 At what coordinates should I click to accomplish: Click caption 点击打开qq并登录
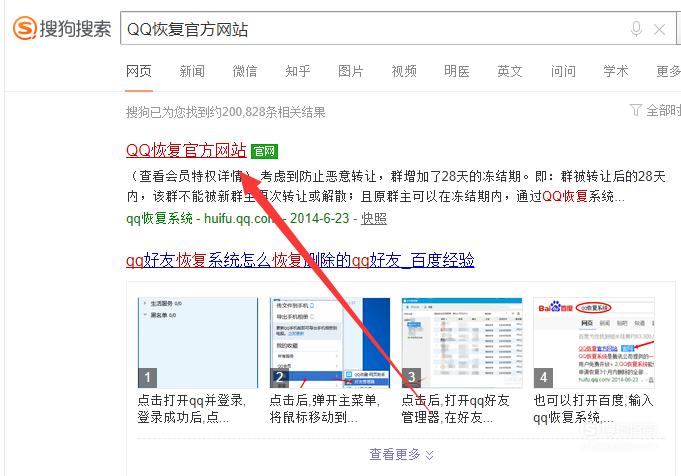coord(192,409)
